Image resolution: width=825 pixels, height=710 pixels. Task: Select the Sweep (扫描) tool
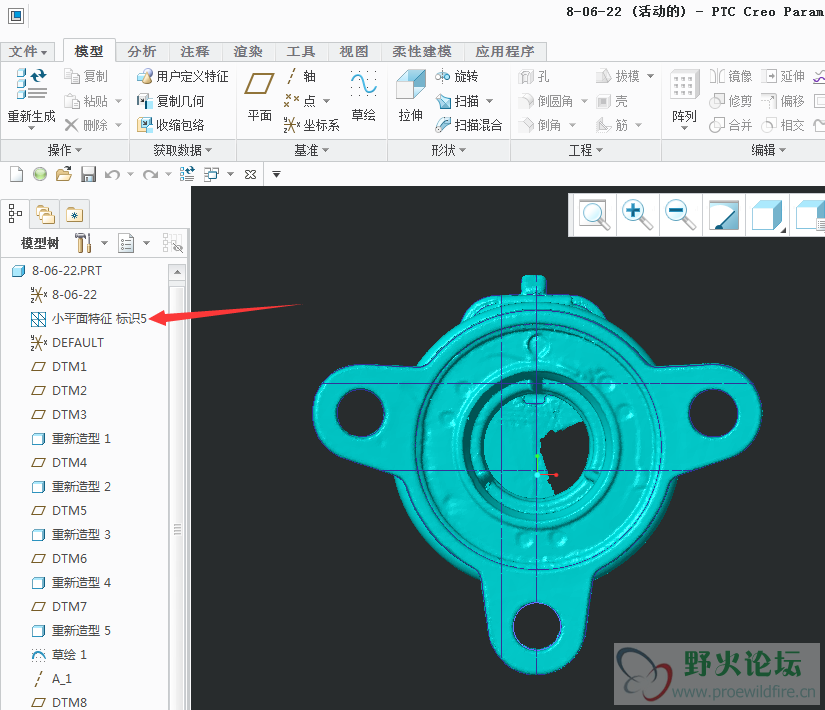(458, 101)
